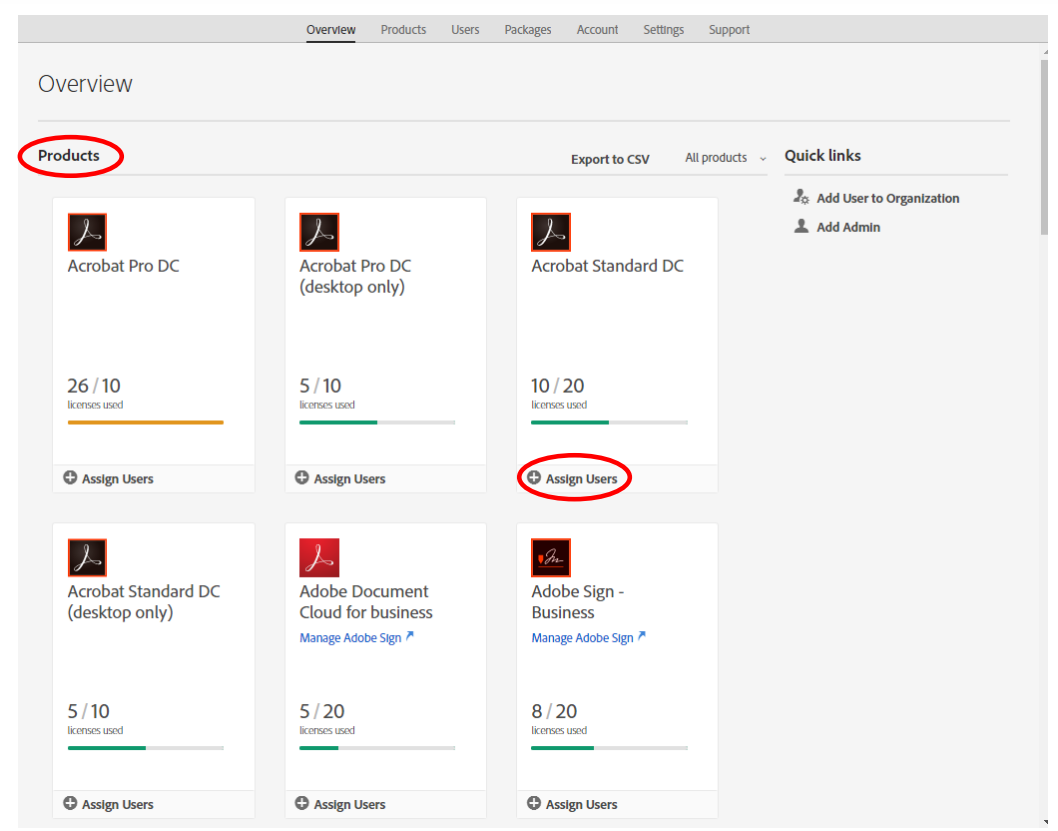The image size is (1058, 831).
Task: Open the Products tab
Action: [403, 30]
